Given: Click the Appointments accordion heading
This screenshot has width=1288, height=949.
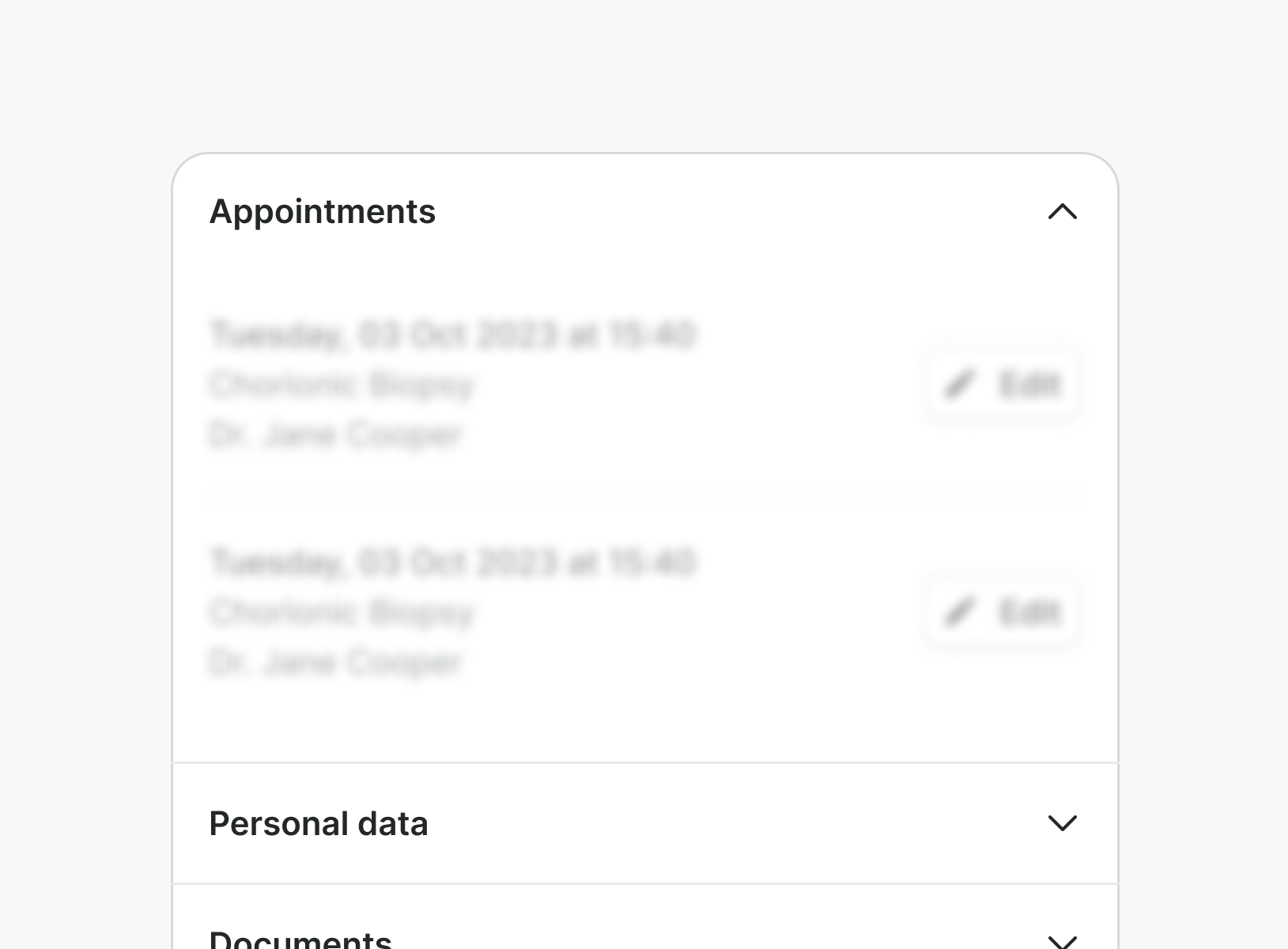Looking at the screenshot, I should (x=322, y=211).
